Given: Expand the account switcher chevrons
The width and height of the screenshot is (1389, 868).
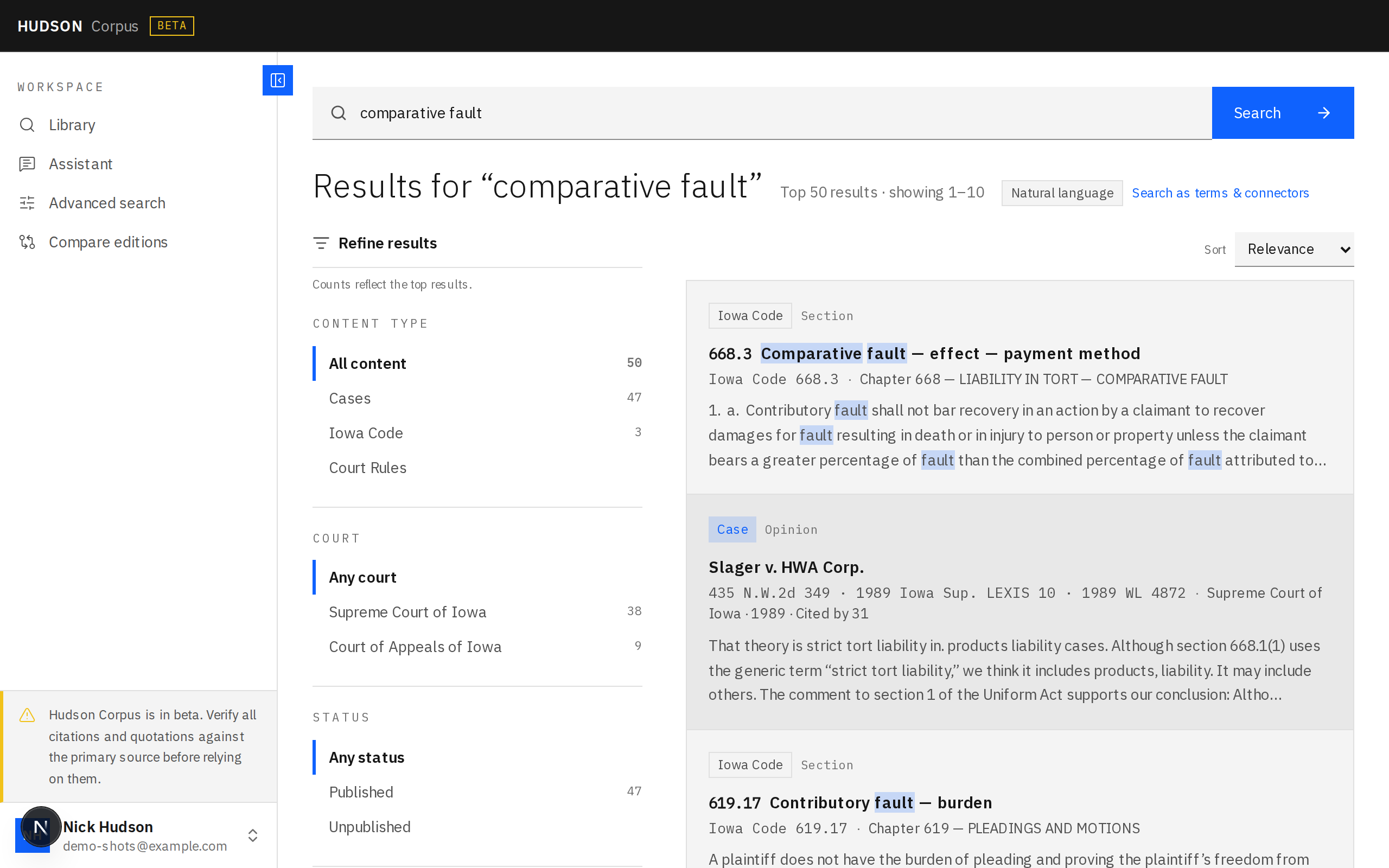Looking at the screenshot, I should click(x=252, y=835).
